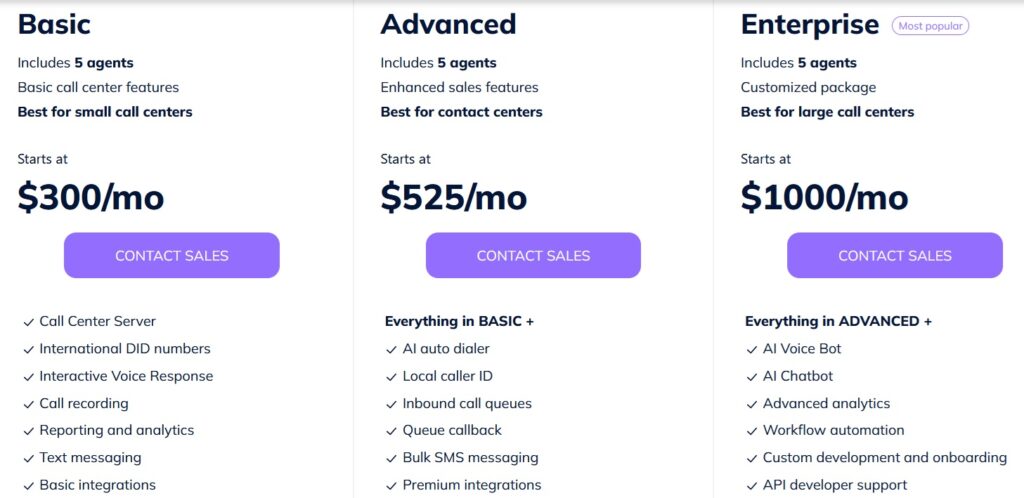Image resolution: width=1024 pixels, height=498 pixels.
Task: Click the $300/mo Basic price
Action: (91, 198)
